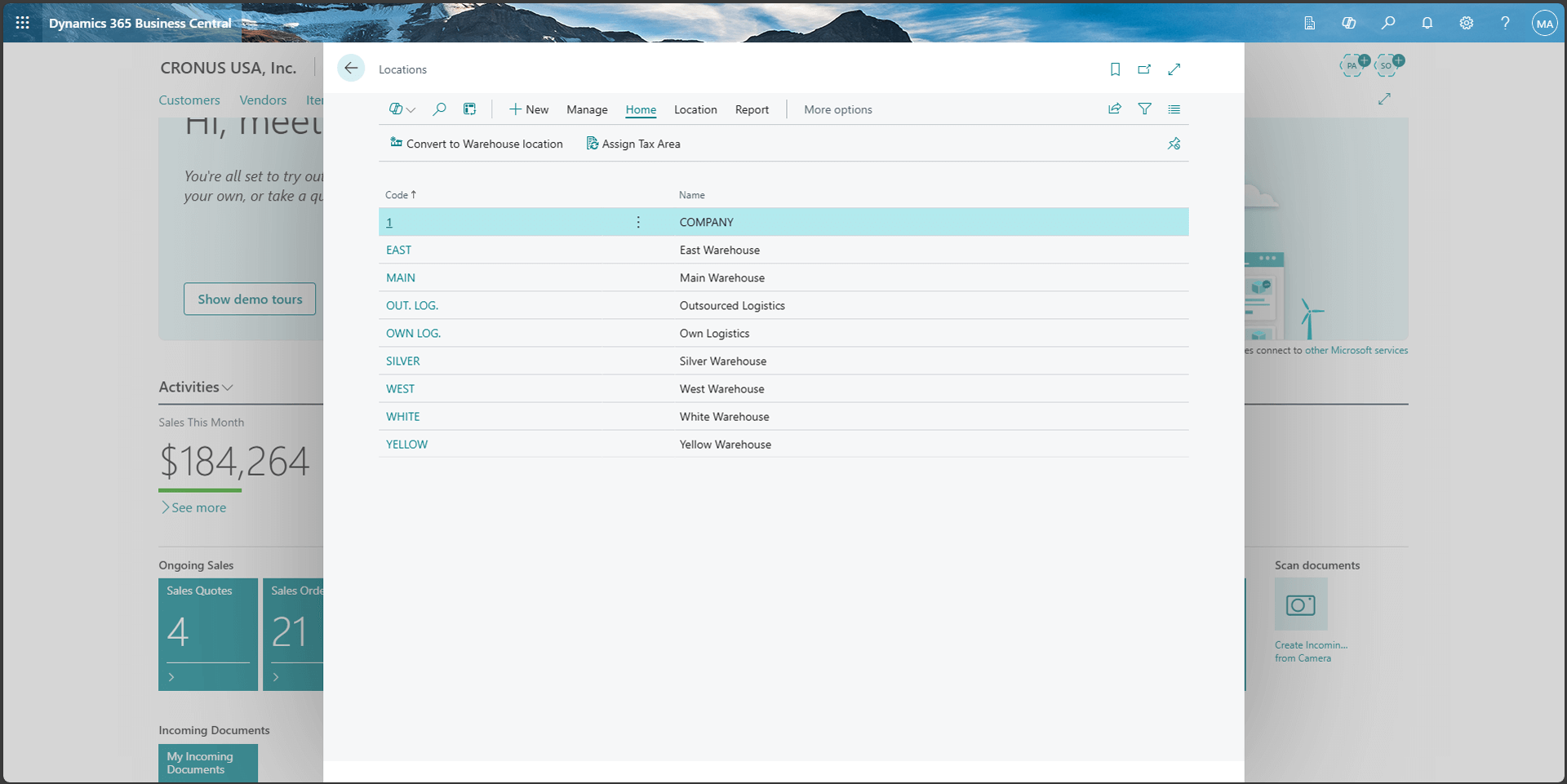Open the MAIN location
The height and width of the screenshot is (784, 1567).
click(401, 277)
